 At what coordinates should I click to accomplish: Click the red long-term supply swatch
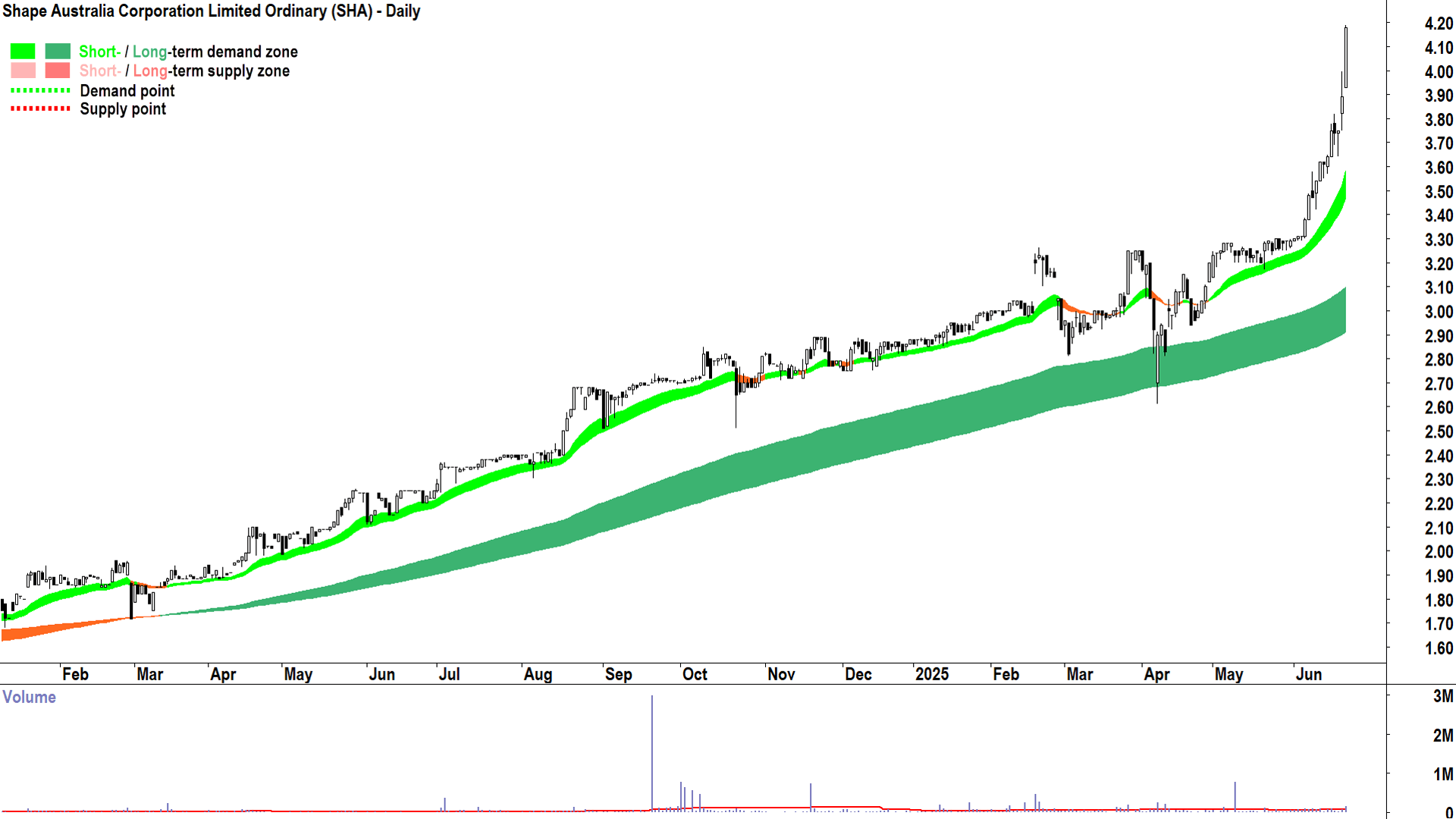58,71
